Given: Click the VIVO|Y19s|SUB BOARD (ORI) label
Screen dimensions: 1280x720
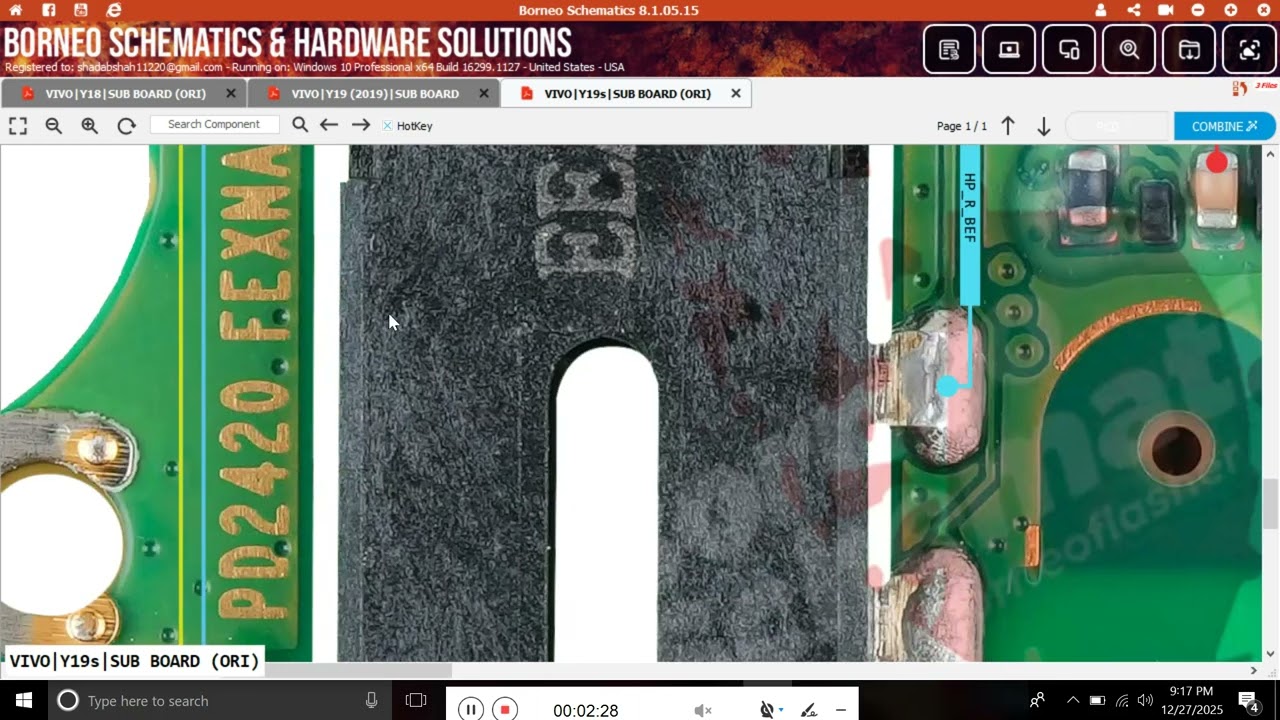Looking at the screenshot, I should (134, 660).
